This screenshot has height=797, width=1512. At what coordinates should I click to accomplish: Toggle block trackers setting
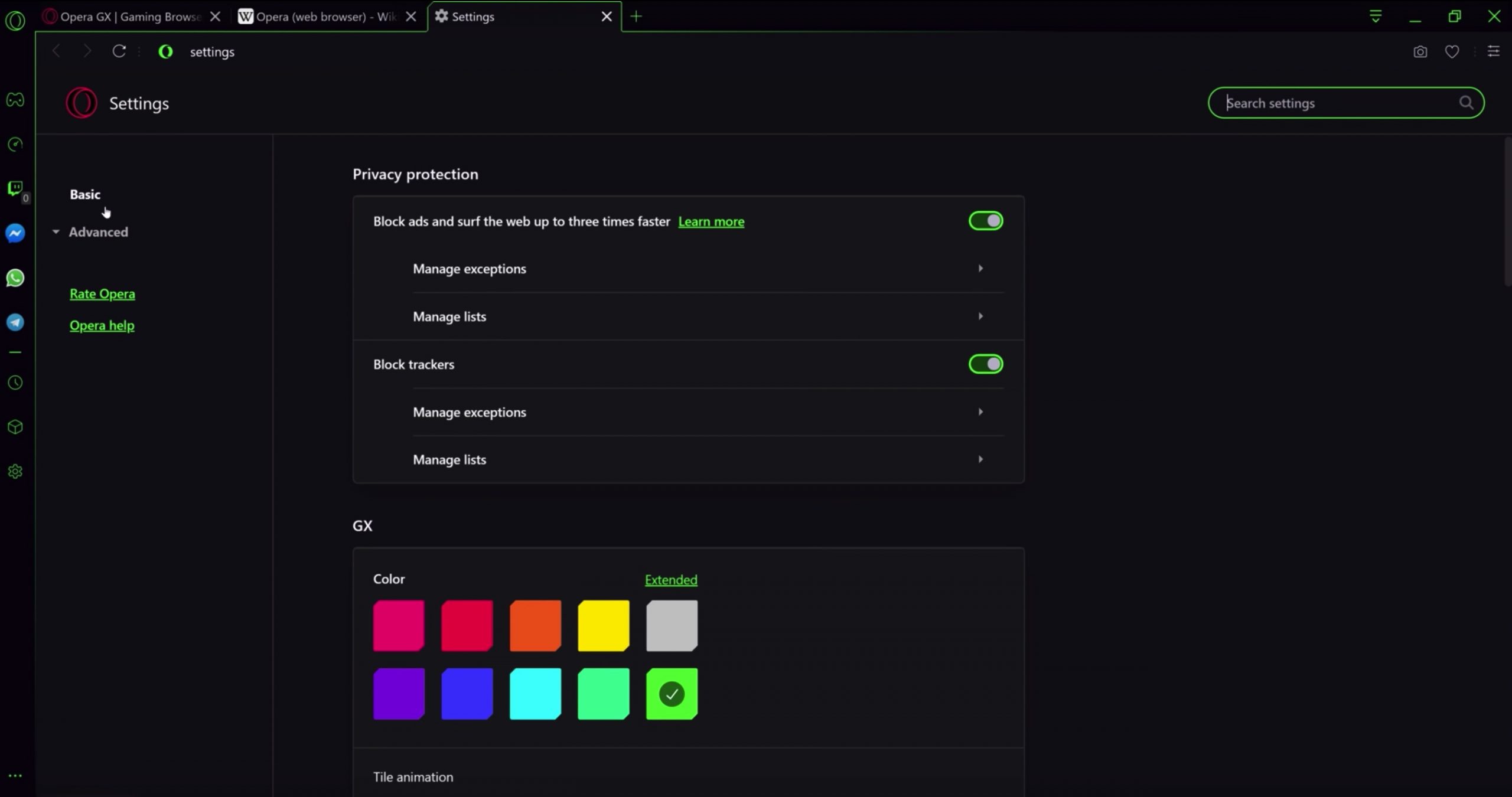pos(986,363)
